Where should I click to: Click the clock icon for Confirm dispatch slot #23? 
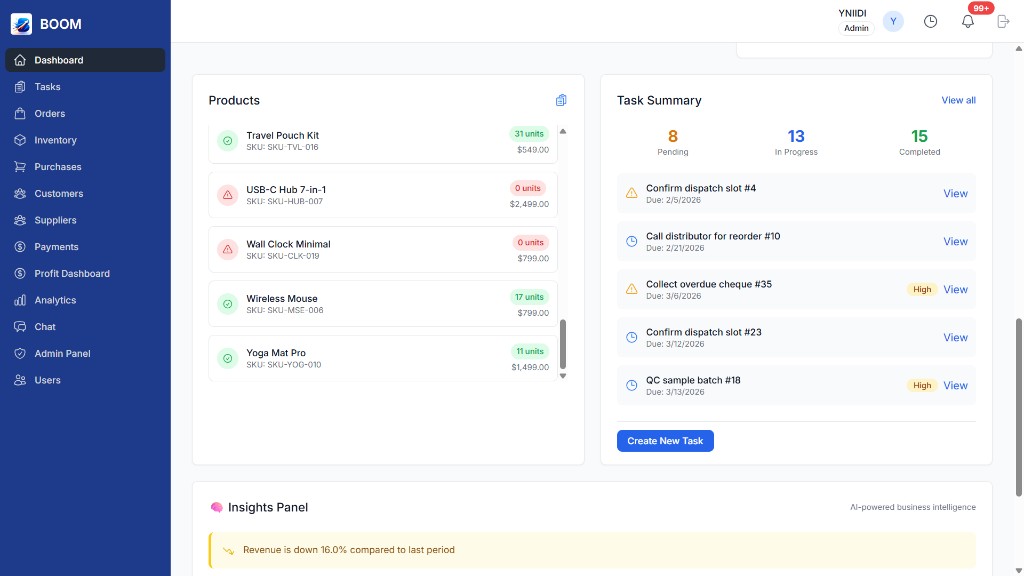coord(632,338)
